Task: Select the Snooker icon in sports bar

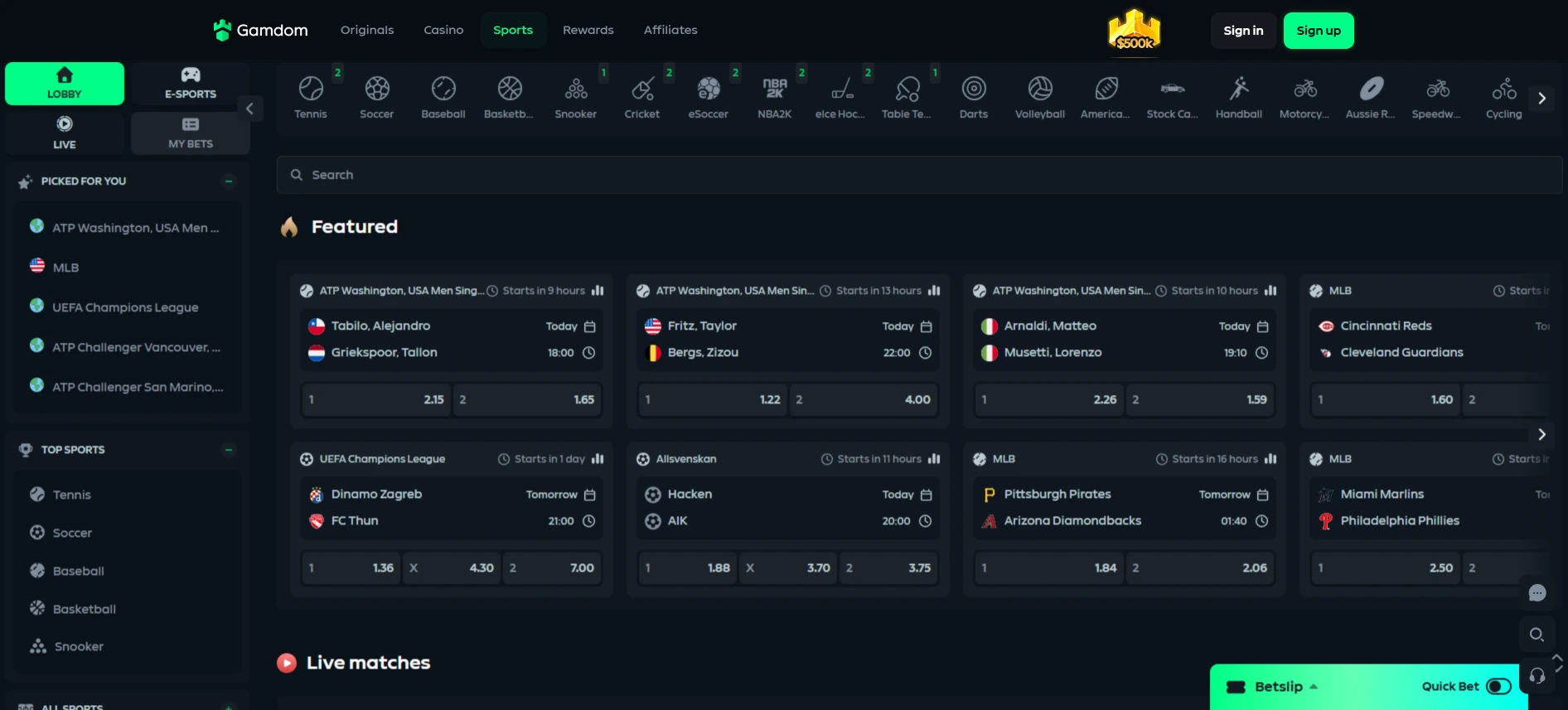Action: tap(576, 89)
